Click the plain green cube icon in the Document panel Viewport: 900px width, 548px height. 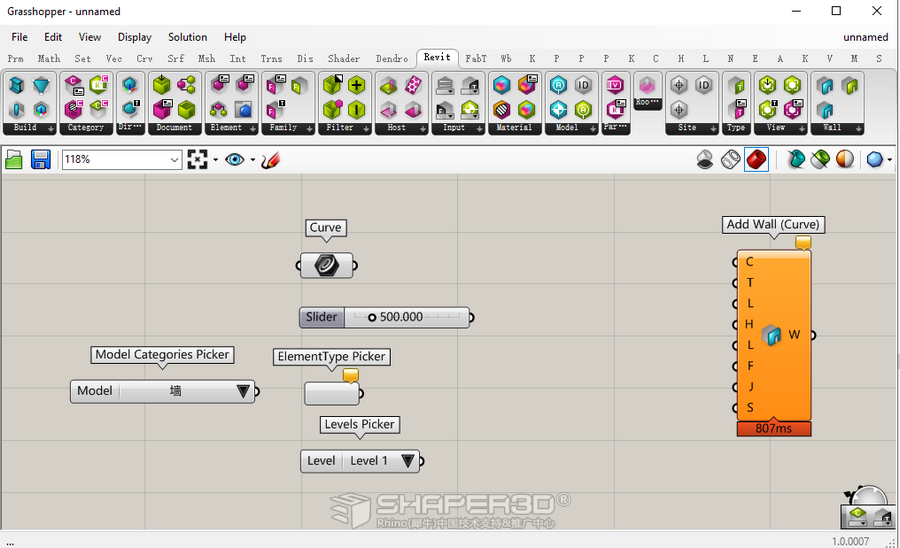coord(186,109)
